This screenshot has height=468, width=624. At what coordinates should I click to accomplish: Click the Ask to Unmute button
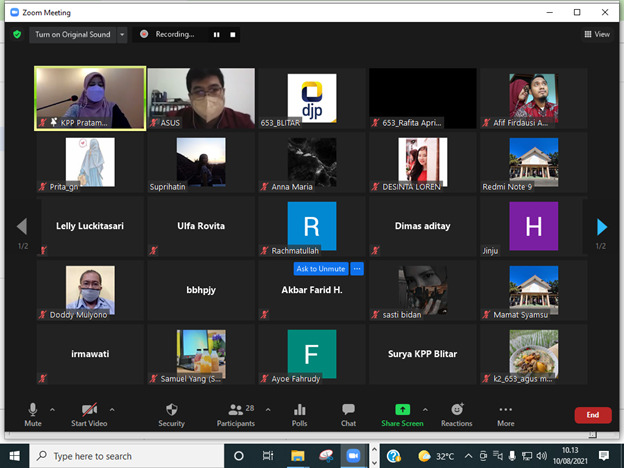[320, 269]
